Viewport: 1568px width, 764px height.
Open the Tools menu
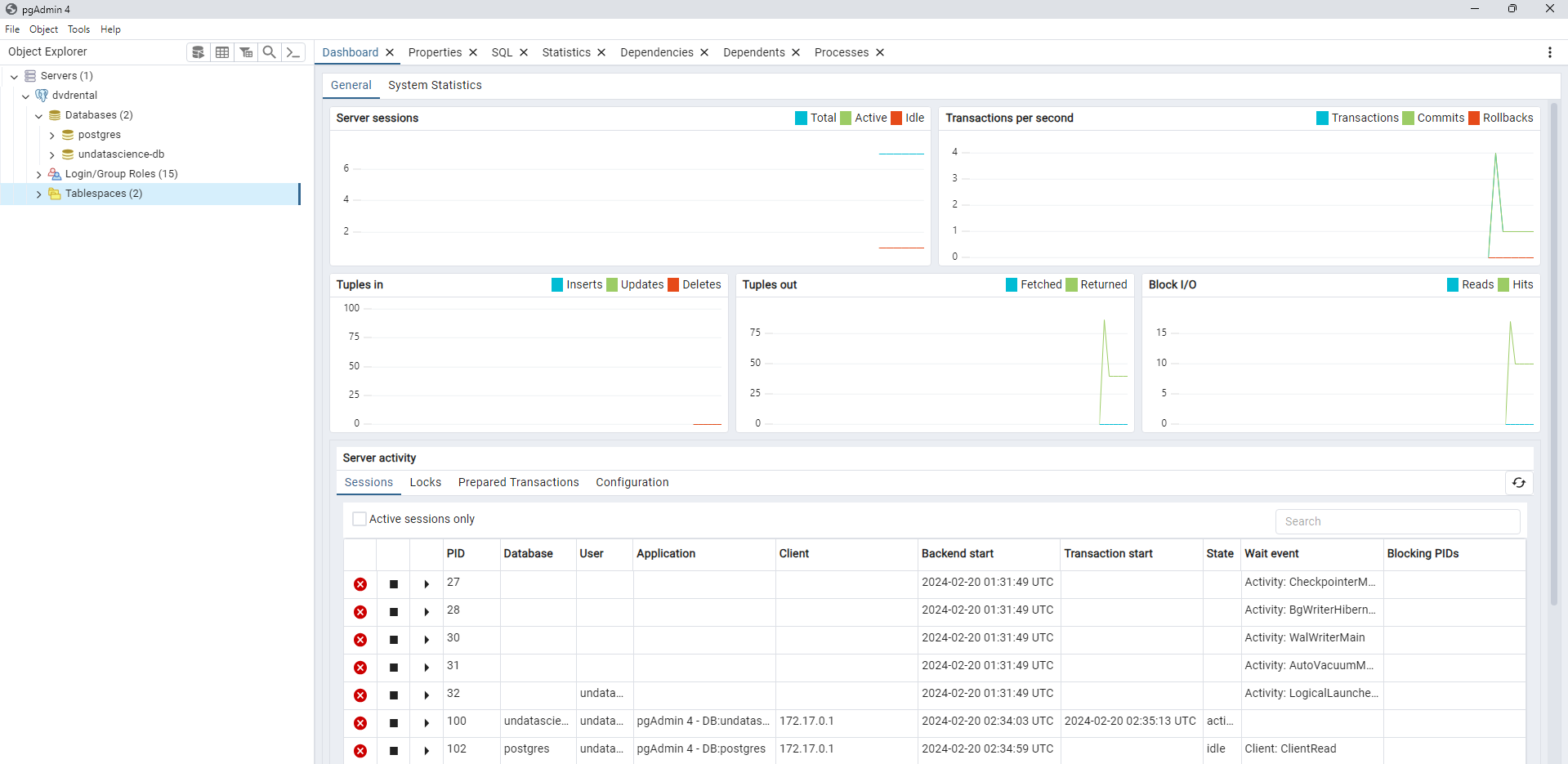(x=79, y=29)
